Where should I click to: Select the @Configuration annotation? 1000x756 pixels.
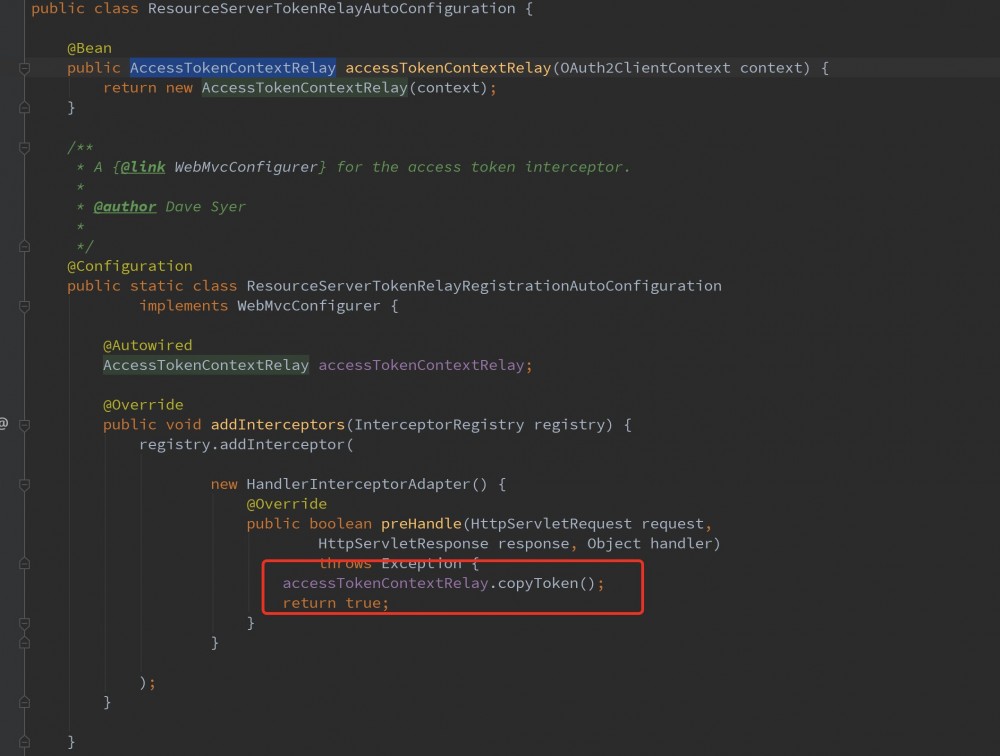(x=129, y=265)
